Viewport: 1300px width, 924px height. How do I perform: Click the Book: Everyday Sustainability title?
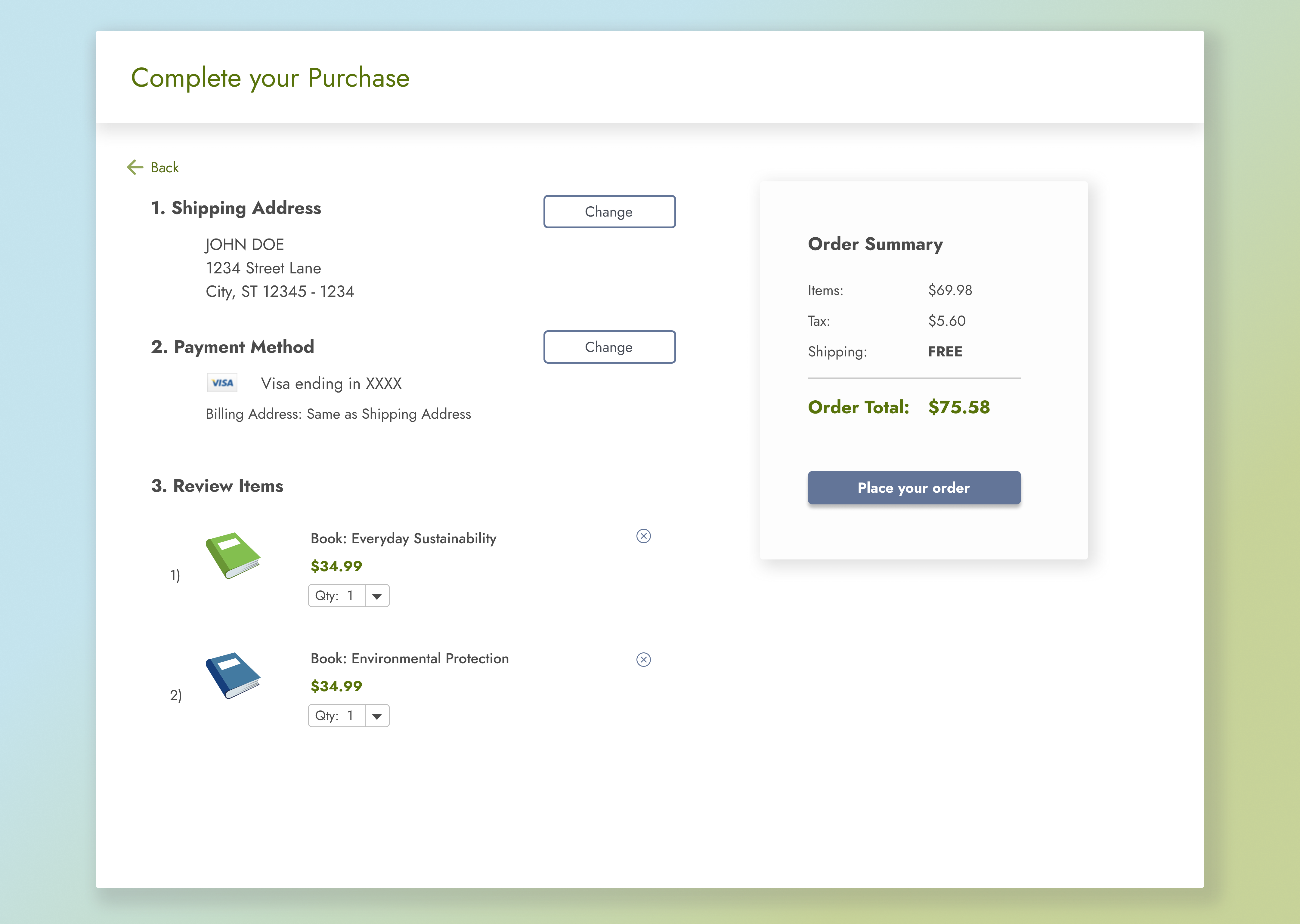[x=403, y=538]
